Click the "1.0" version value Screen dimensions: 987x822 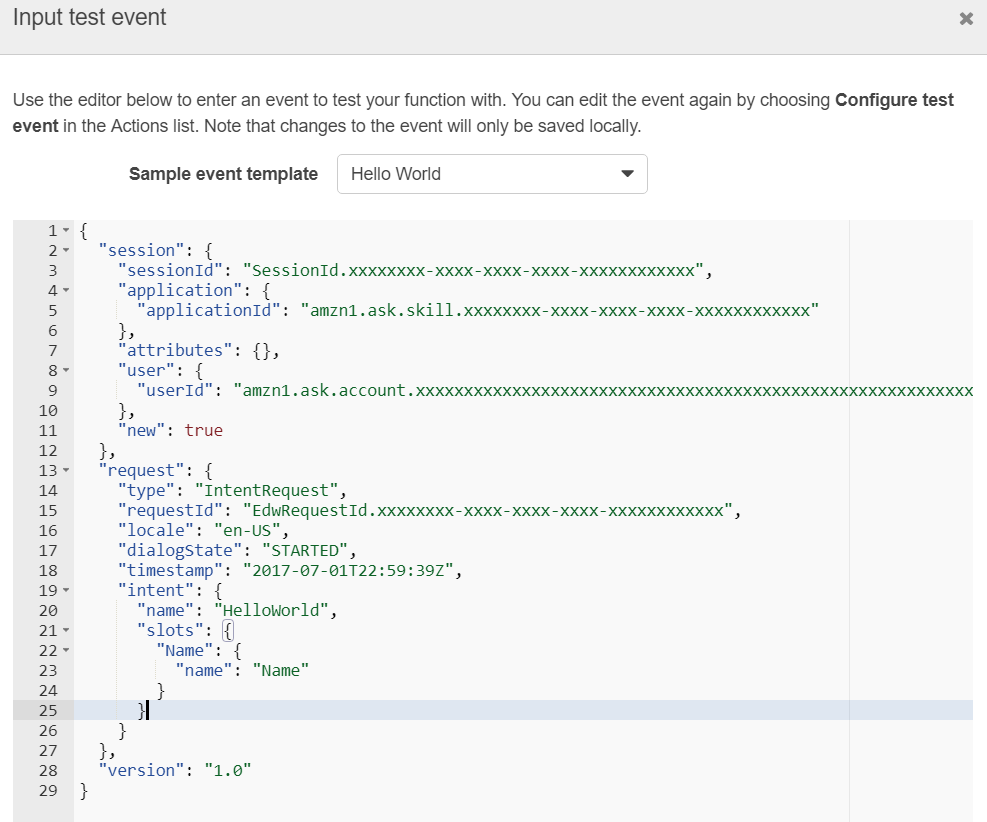pos(227,771)
